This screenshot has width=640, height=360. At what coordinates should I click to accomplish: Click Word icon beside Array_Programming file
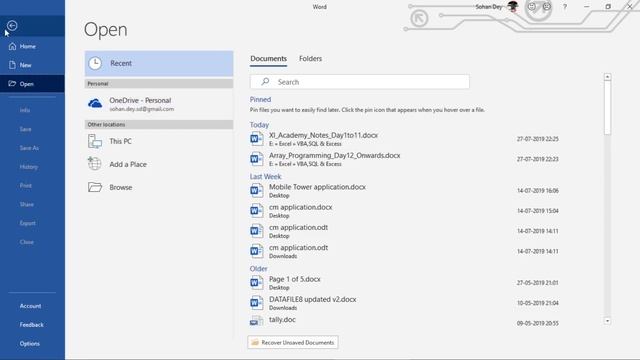click(256, 159)
